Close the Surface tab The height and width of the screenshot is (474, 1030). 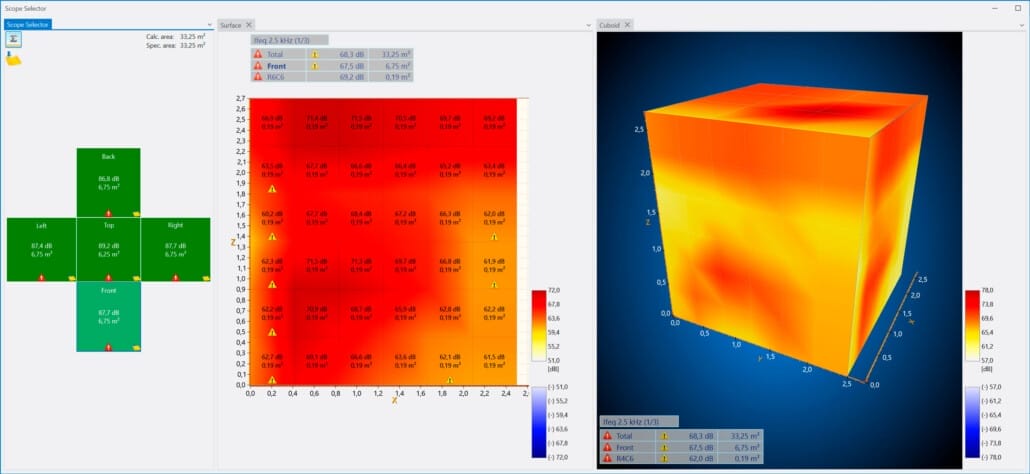point(249,24)
